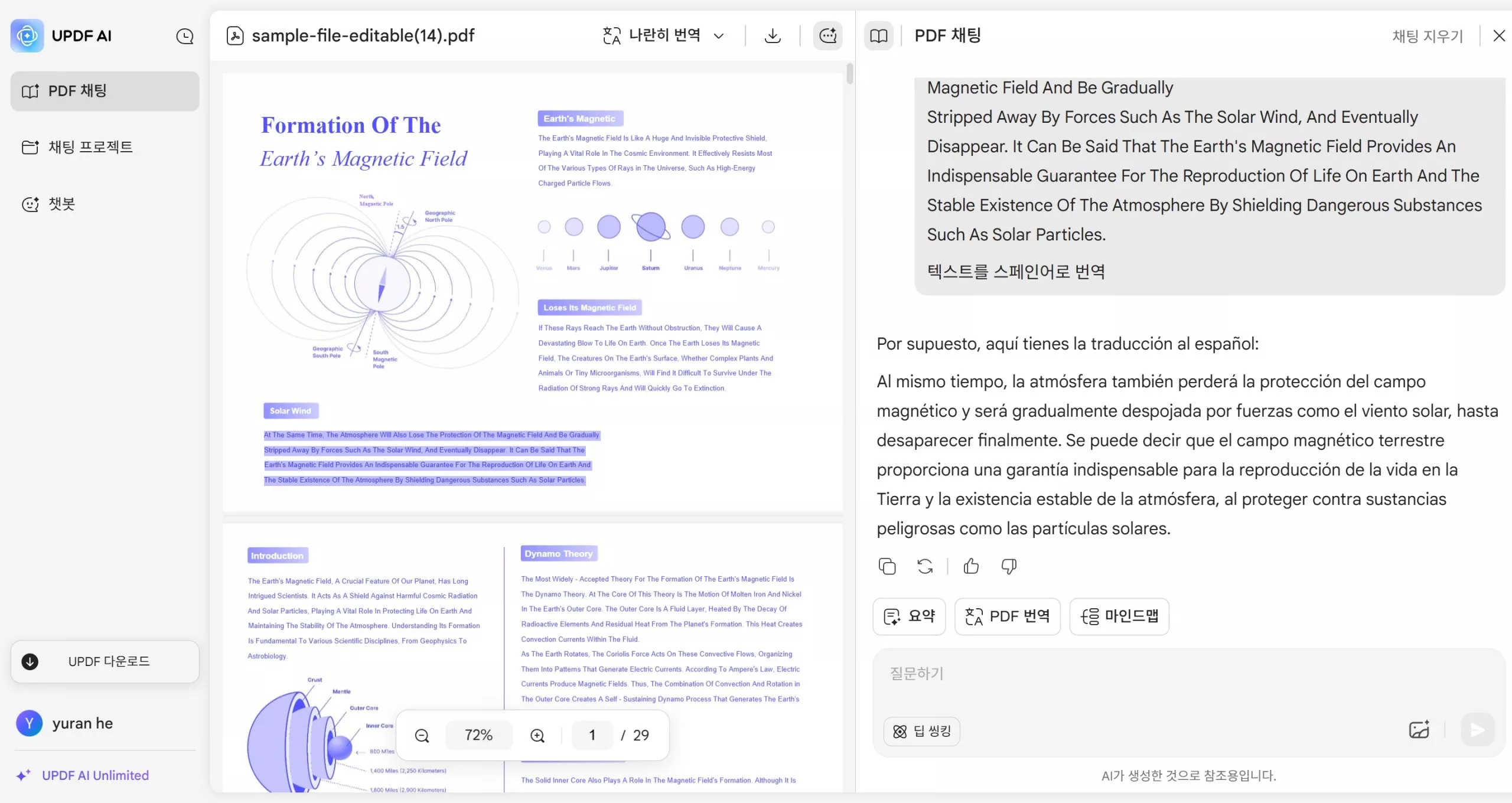Open the UPDF AI Unlimited link

(x=94, y=775)
